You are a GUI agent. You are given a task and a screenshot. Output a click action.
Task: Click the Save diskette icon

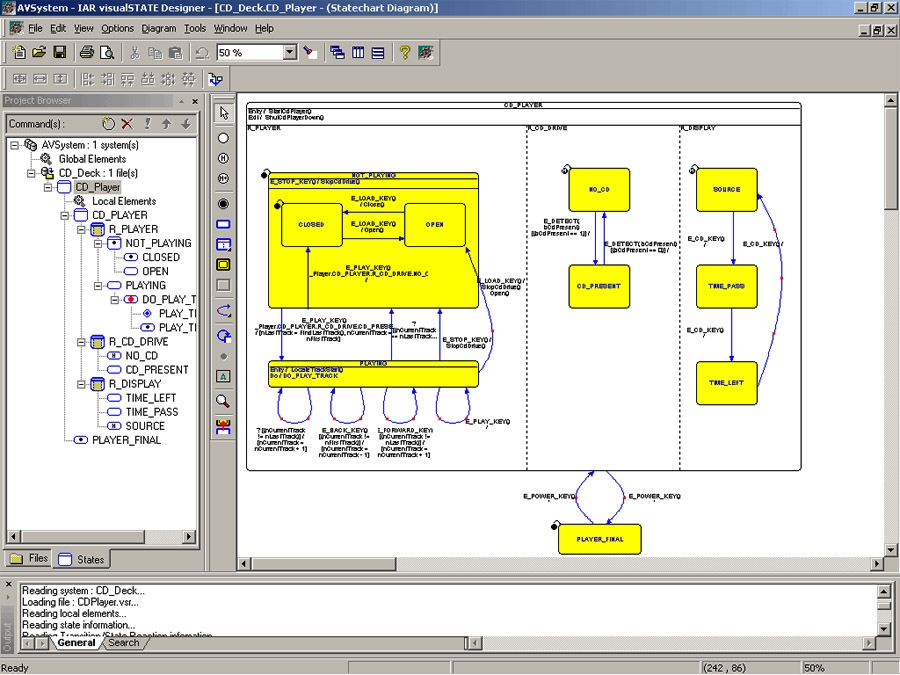(60, 52)
